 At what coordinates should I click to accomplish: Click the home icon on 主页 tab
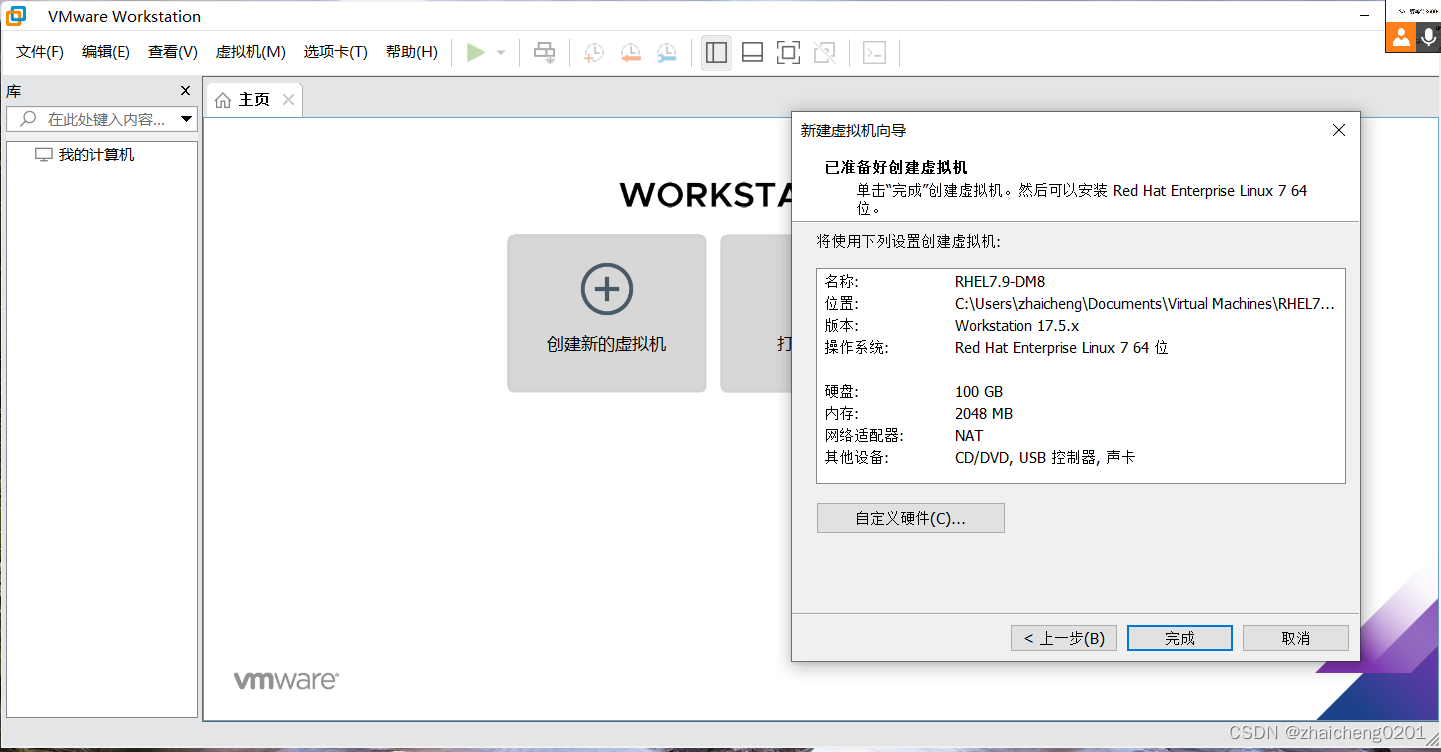coord(223,100)
